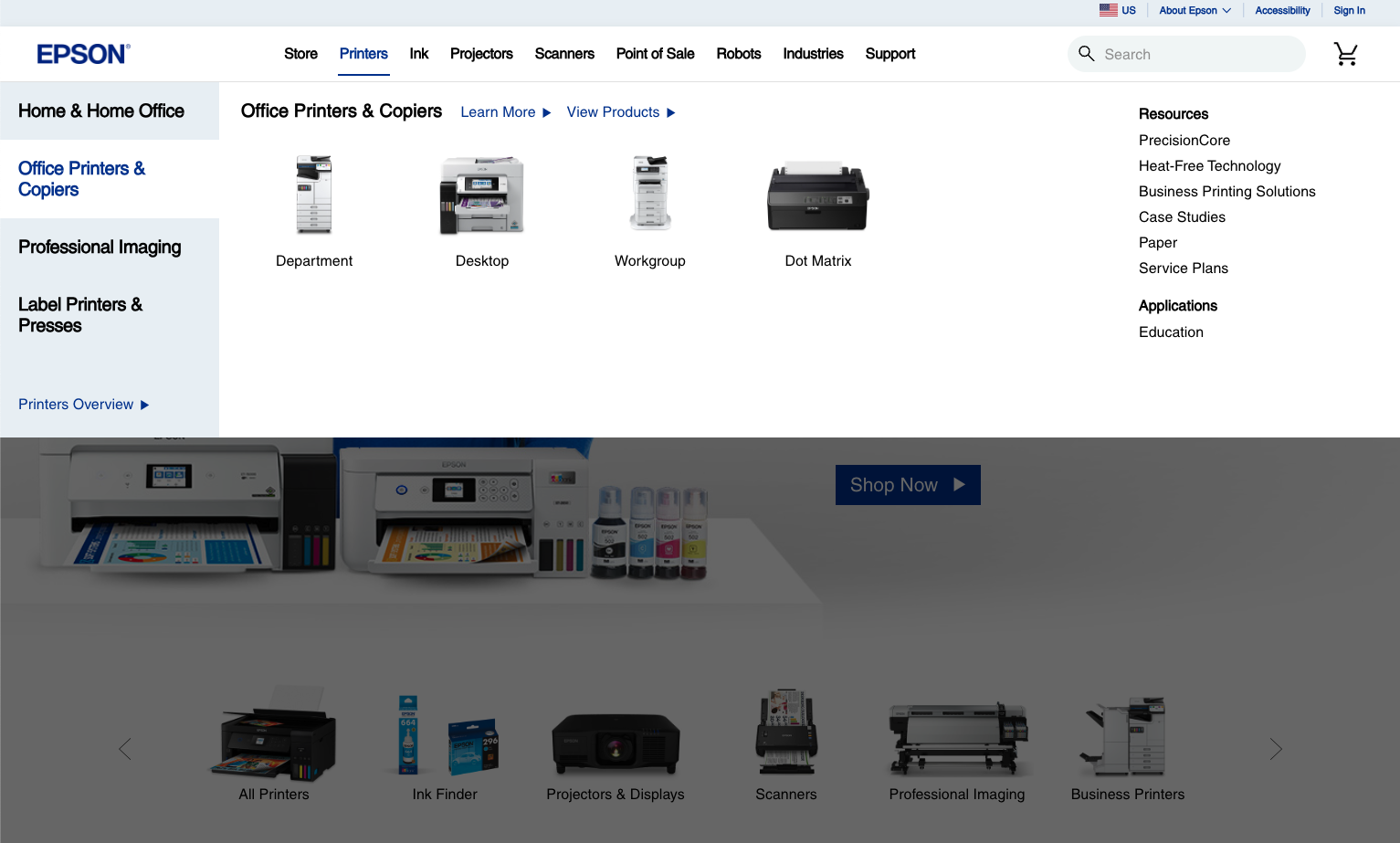Click the Business Printers category image
The height and width of the screenshot is (843, 1400).
coord(1126,737)
